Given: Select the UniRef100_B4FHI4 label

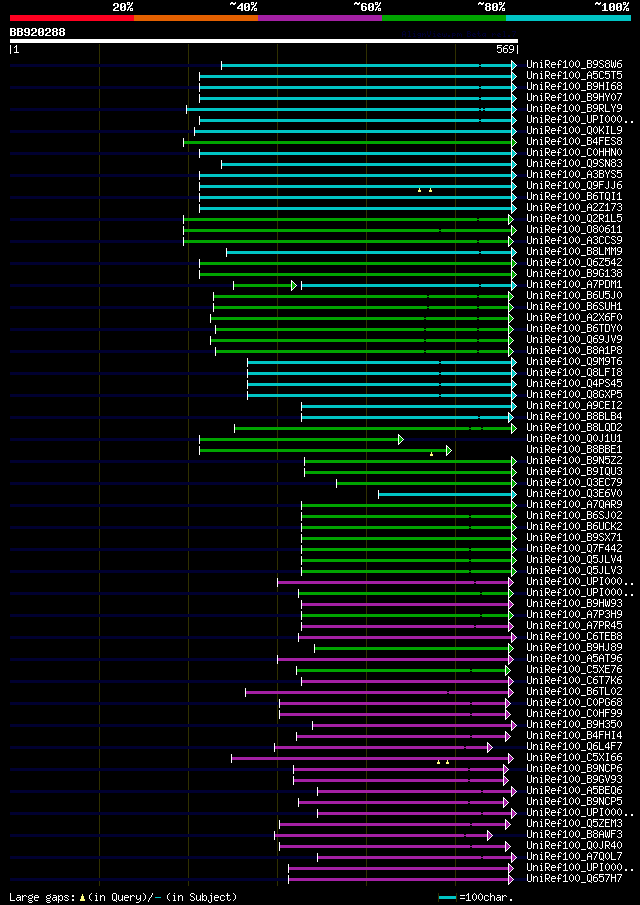Looking at the screenshot, I should tap(574, 735).
